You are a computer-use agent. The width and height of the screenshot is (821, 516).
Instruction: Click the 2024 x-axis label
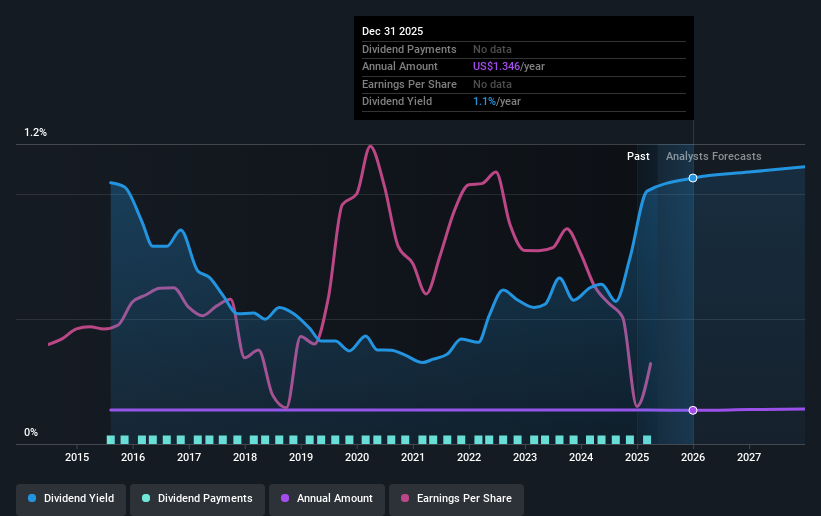pos(581,457)
